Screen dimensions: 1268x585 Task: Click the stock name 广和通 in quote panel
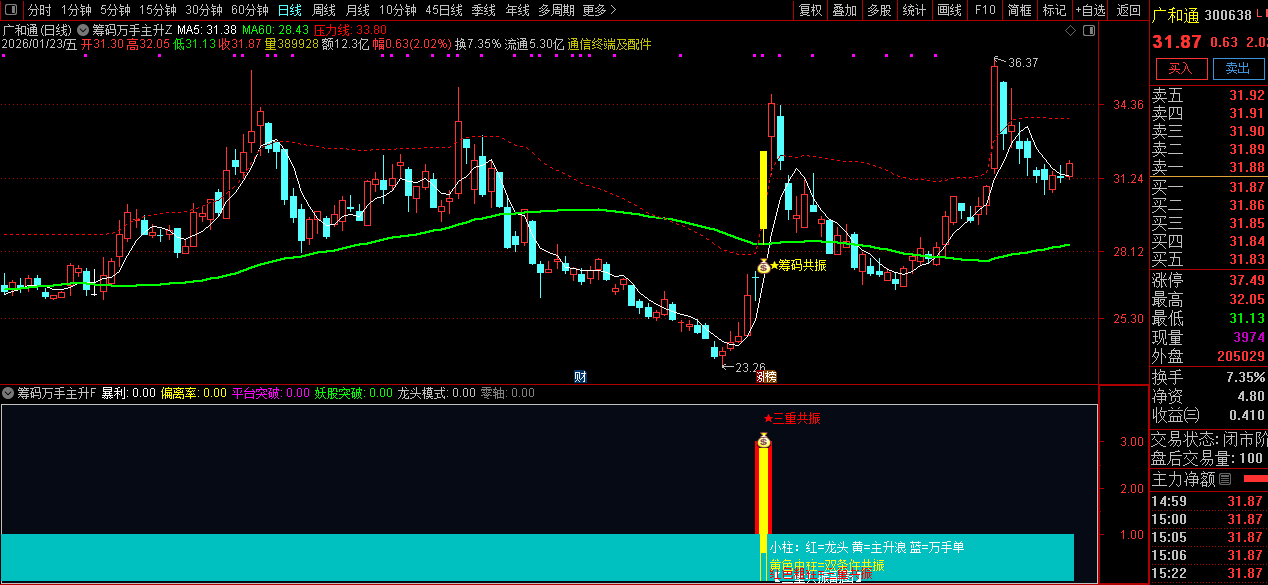tap(1174, 15)
